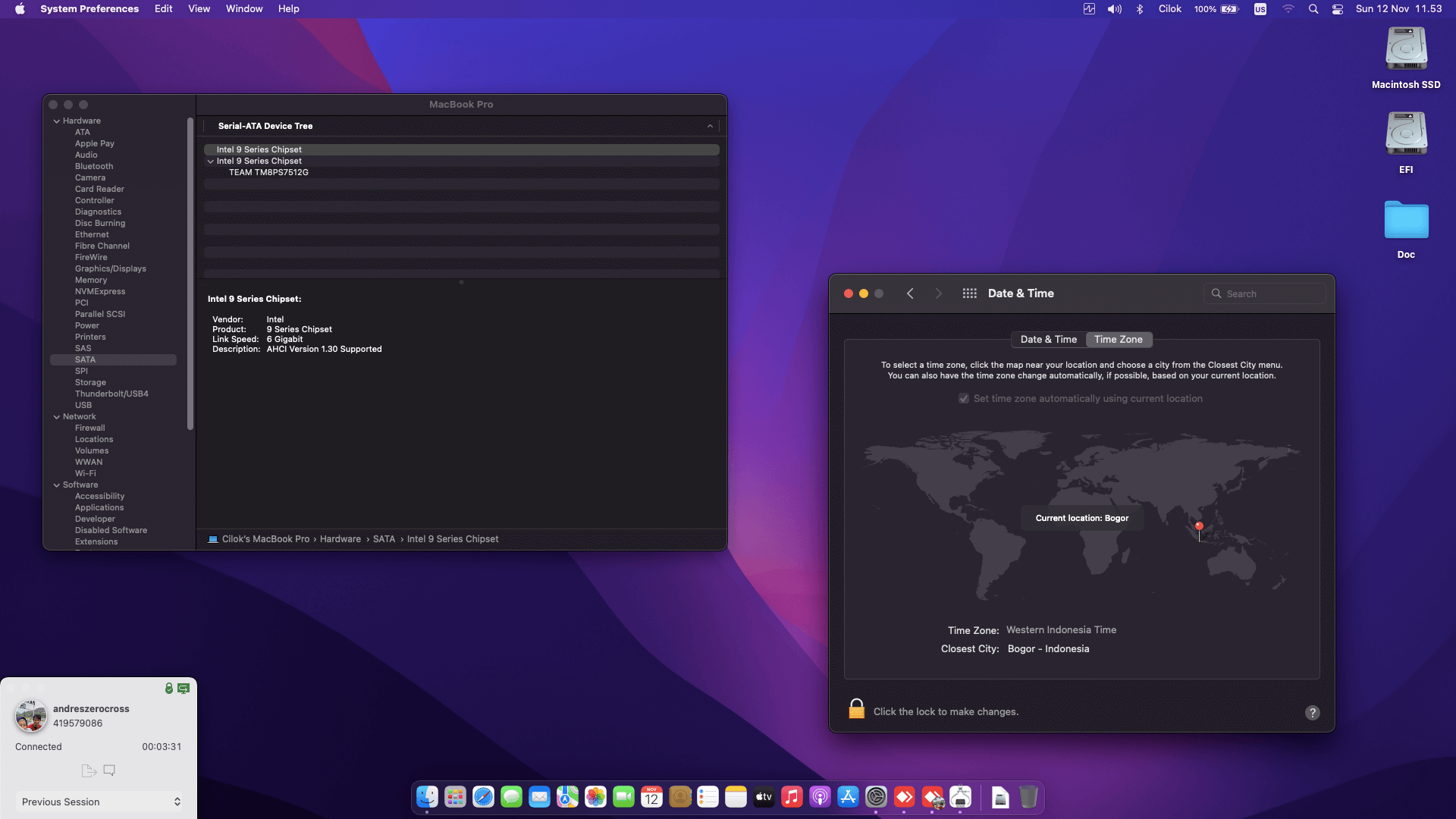
Task: Click Hardware in the System Information path bar
Action: tap(340, 539)
